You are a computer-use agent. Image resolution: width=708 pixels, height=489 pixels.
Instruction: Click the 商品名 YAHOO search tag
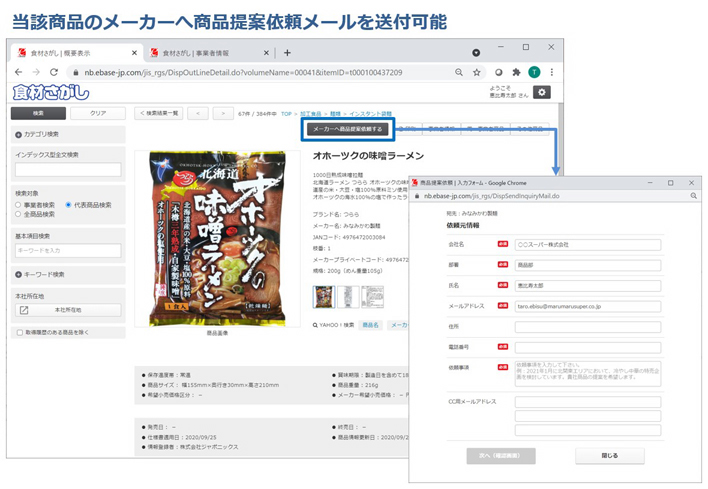(370, 325)
